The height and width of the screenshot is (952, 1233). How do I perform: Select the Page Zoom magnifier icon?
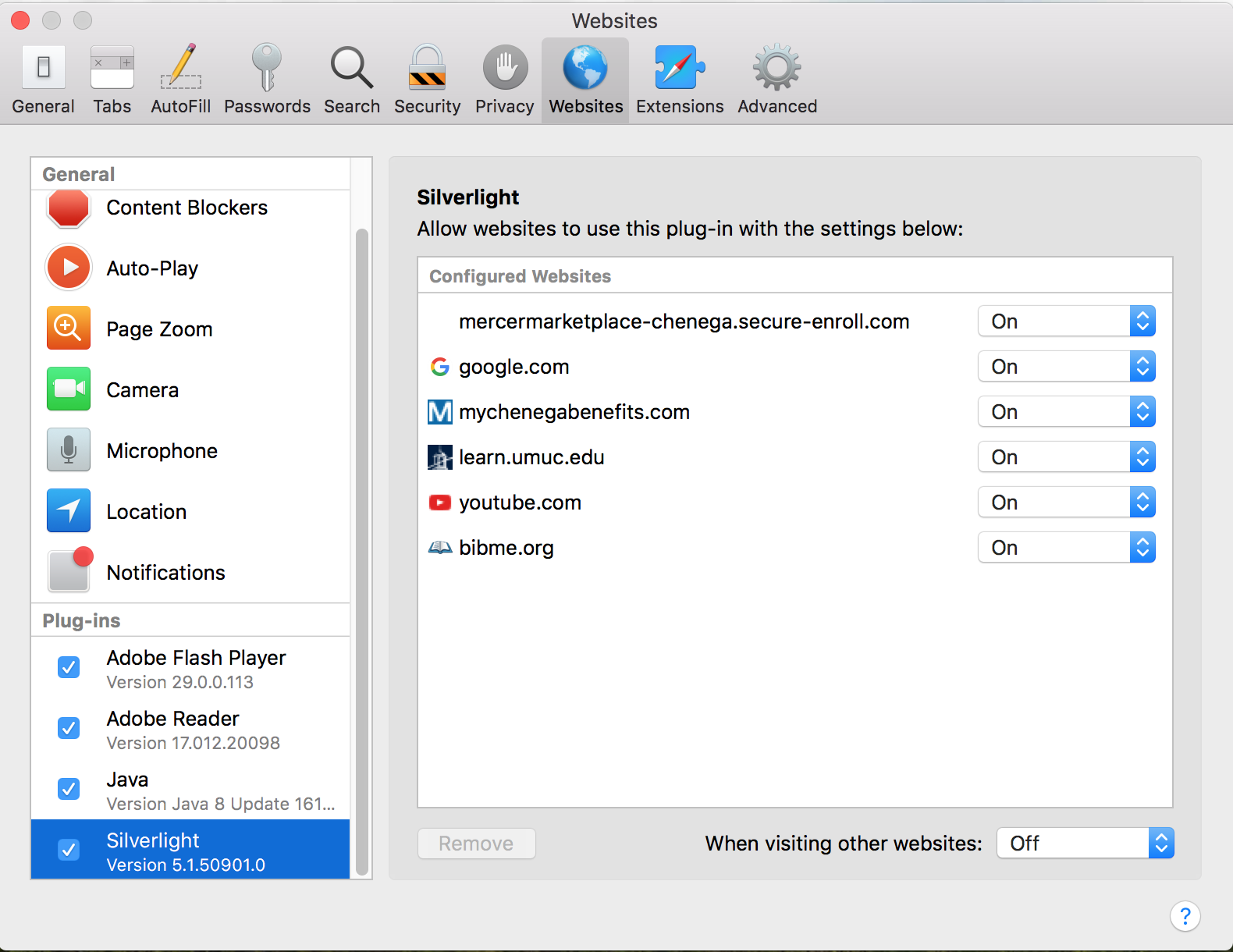pos(69,329)
